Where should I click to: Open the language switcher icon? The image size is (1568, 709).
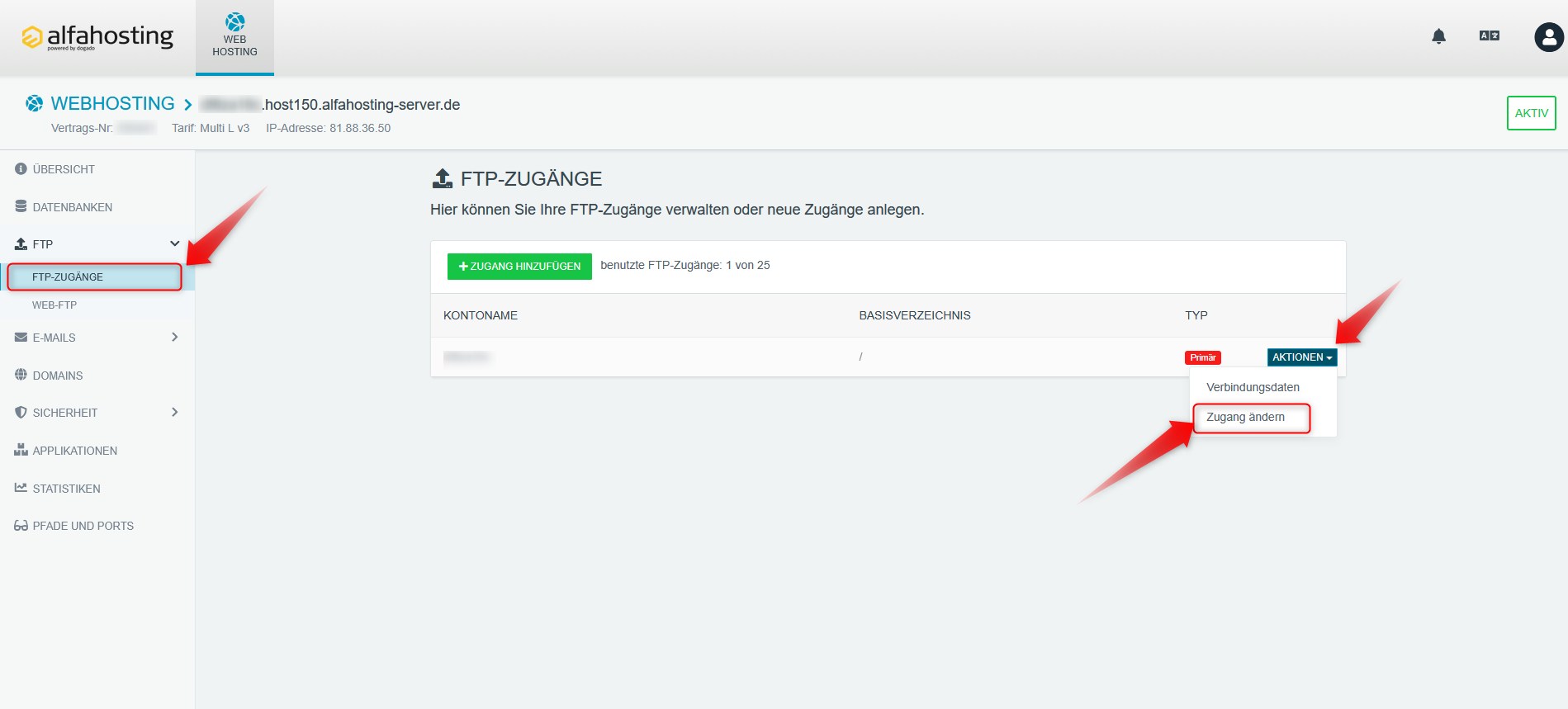pyautogui.click(x=1489, y=35)
